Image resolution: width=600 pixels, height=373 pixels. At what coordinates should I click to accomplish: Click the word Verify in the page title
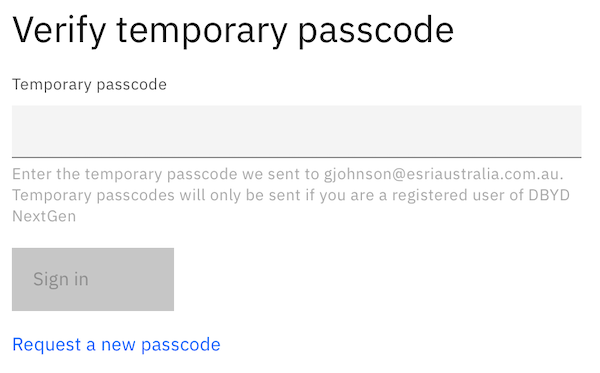[x=59, y=31]
